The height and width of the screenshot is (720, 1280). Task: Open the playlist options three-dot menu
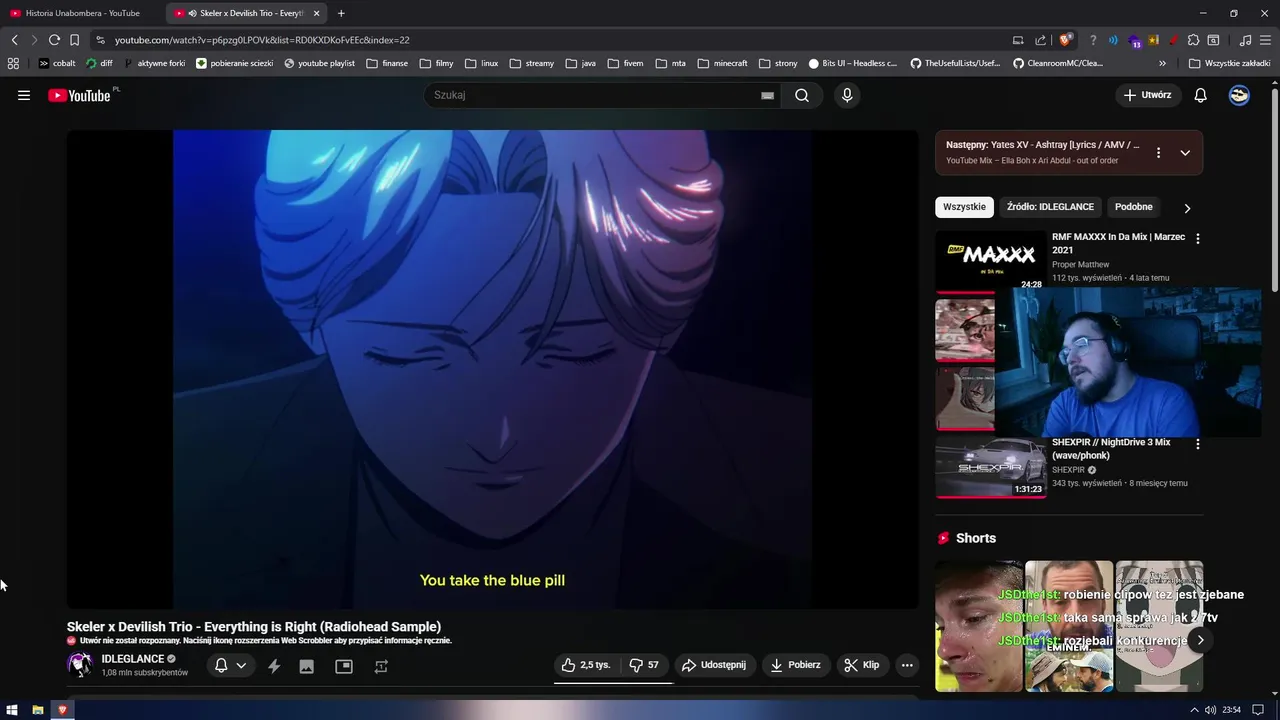point(1158,153)
